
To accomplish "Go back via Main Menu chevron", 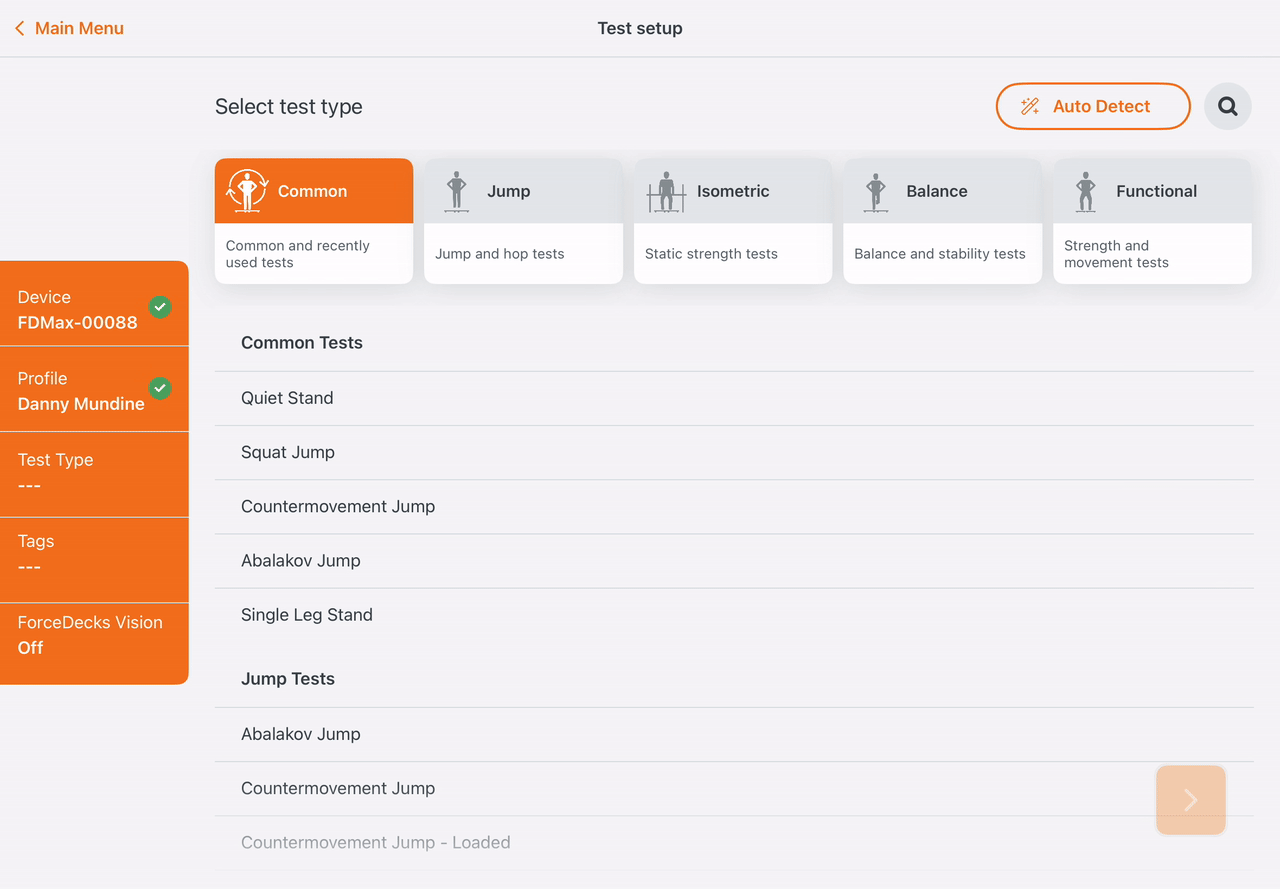I will tap(19, 28).
